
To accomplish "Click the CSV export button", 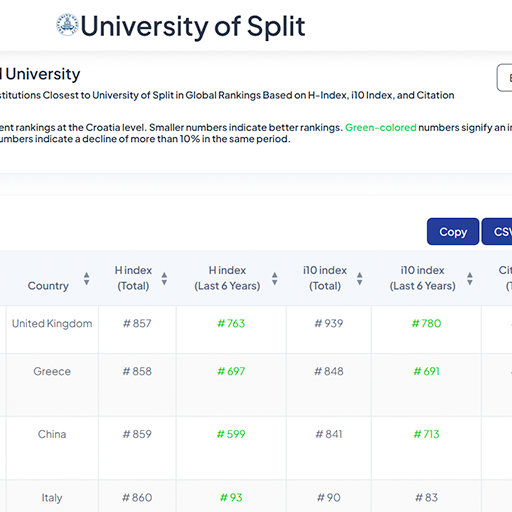I will [497, 232].
